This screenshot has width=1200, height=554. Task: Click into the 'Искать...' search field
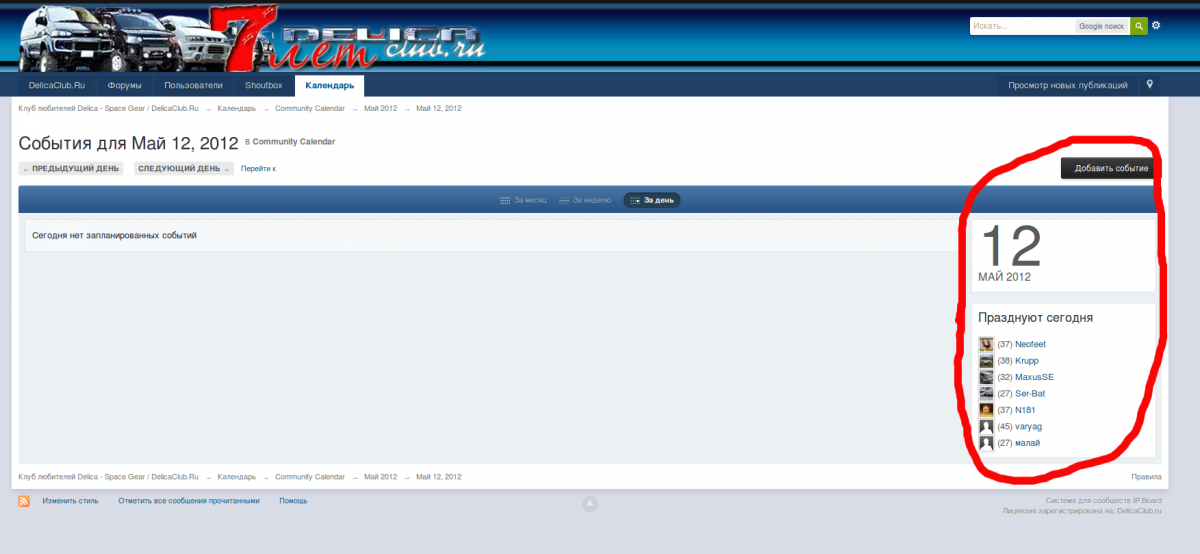pos(1020,26)
